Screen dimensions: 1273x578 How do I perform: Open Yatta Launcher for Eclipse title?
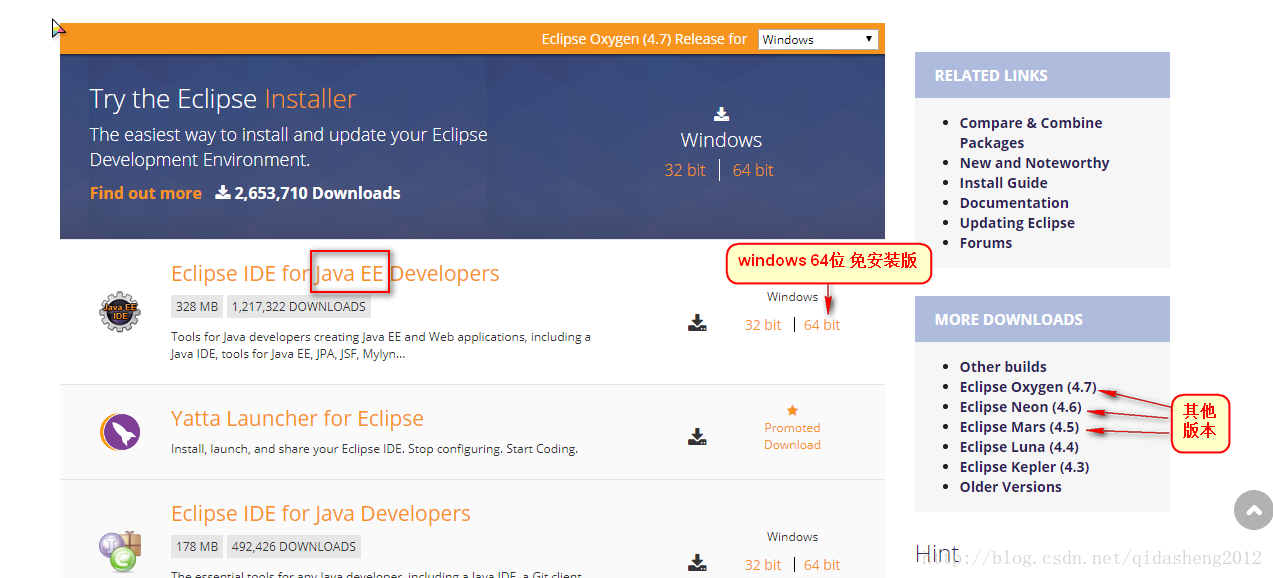click(x=297, y=418)
